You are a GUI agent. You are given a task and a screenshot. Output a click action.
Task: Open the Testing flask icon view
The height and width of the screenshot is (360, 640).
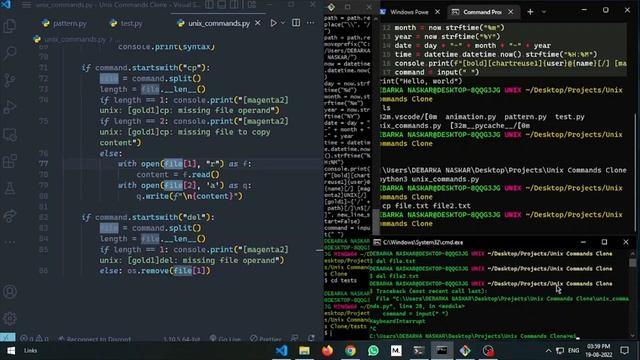point(10,188)
